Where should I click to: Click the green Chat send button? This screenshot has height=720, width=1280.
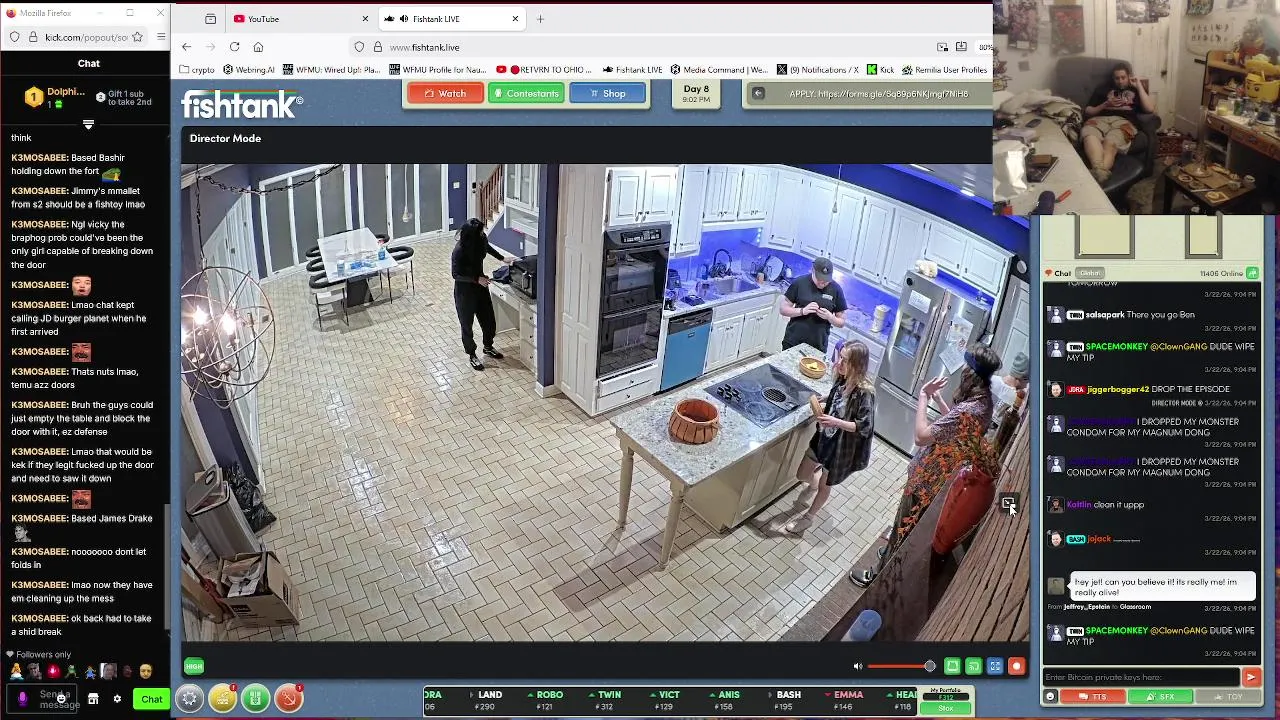point(151,699)
